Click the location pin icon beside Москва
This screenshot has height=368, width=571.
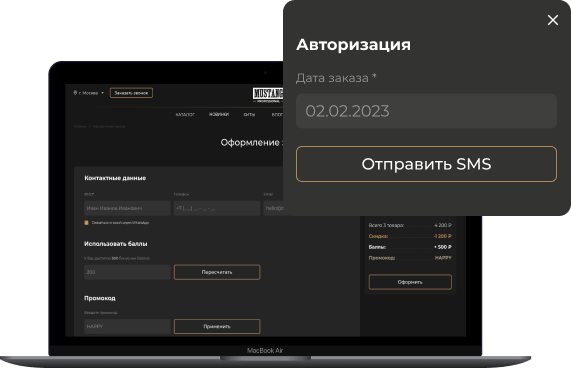pyautogui.click(x=75, y=93)
